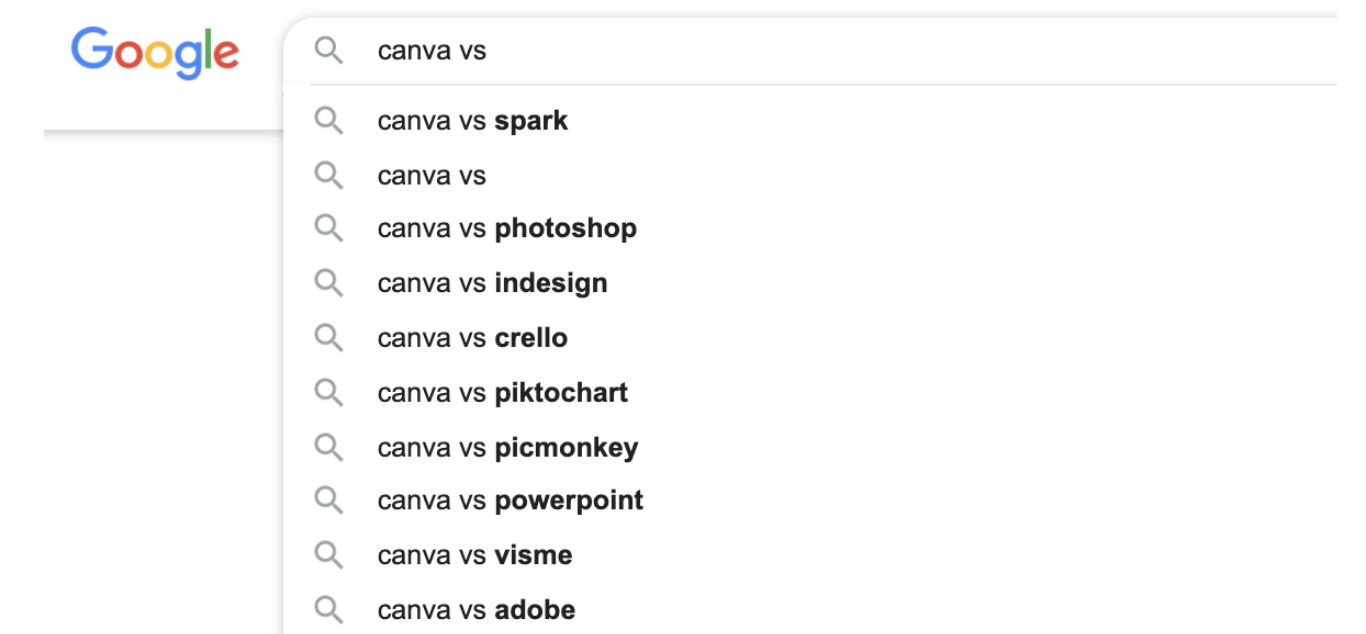Select the 'canva vs spark' suggestion

472,121
